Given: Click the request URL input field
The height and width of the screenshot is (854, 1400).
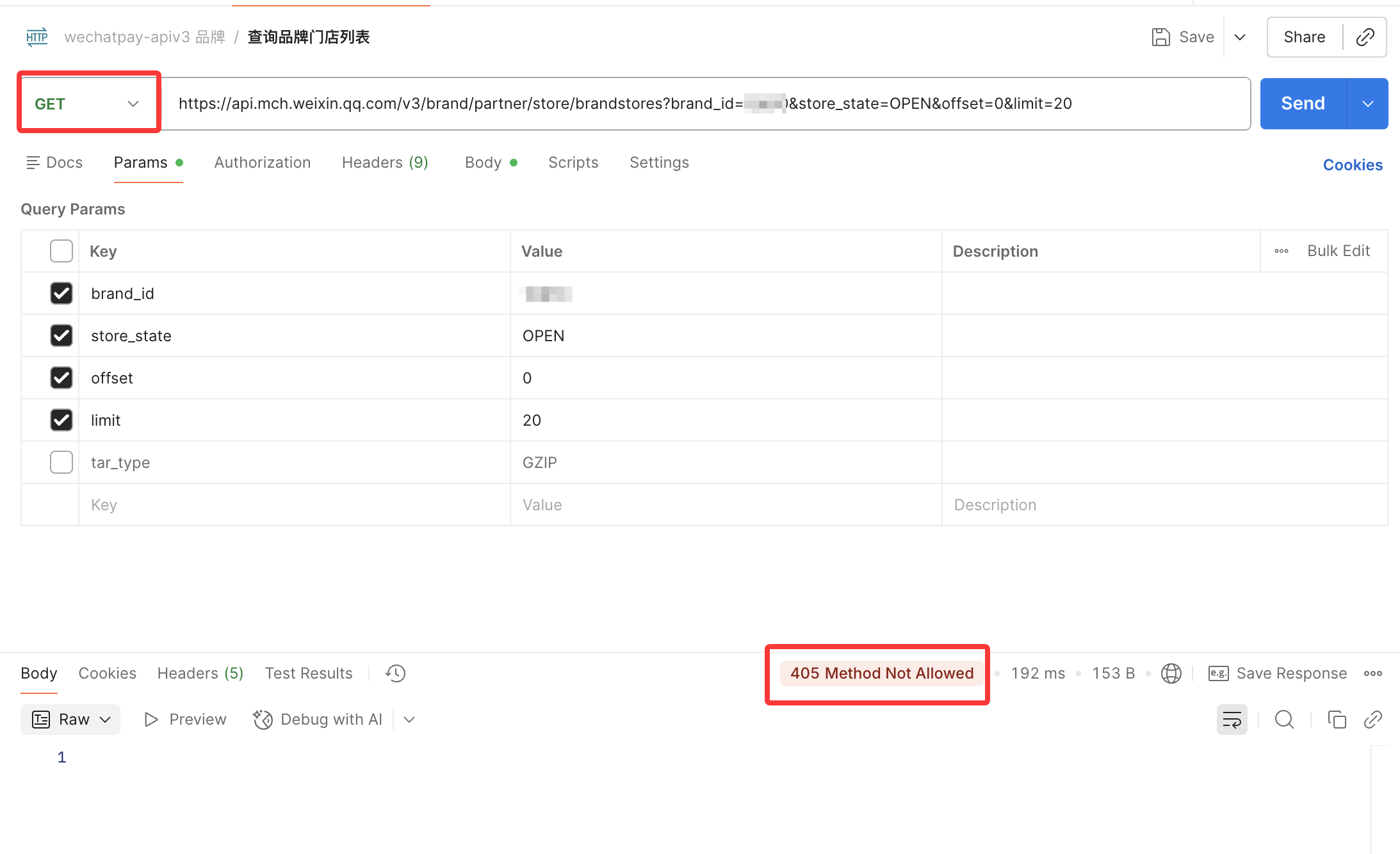Looking at the screenshot, I should 704,104.
